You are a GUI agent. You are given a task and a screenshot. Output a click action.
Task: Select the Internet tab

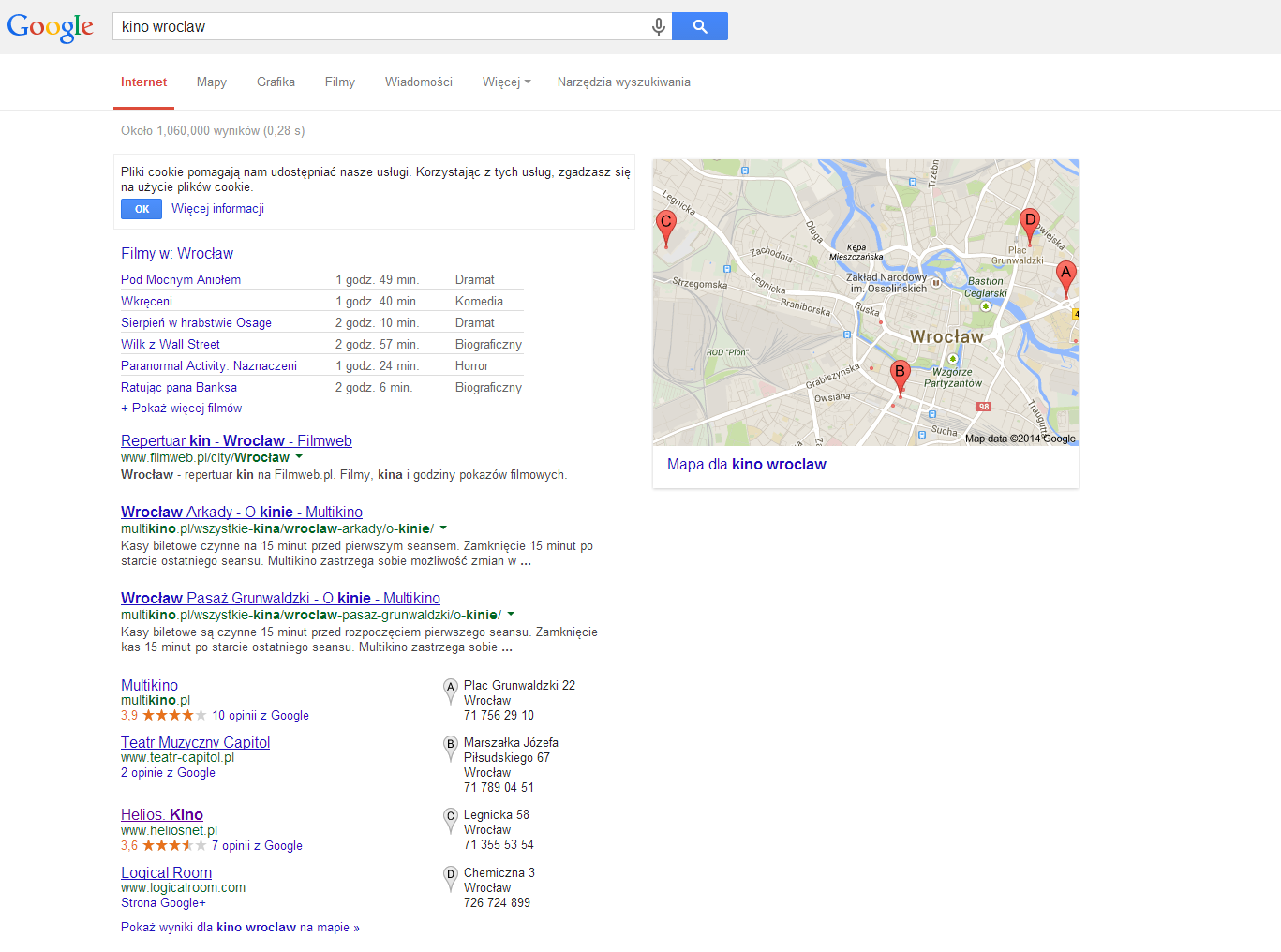point(143,82)
